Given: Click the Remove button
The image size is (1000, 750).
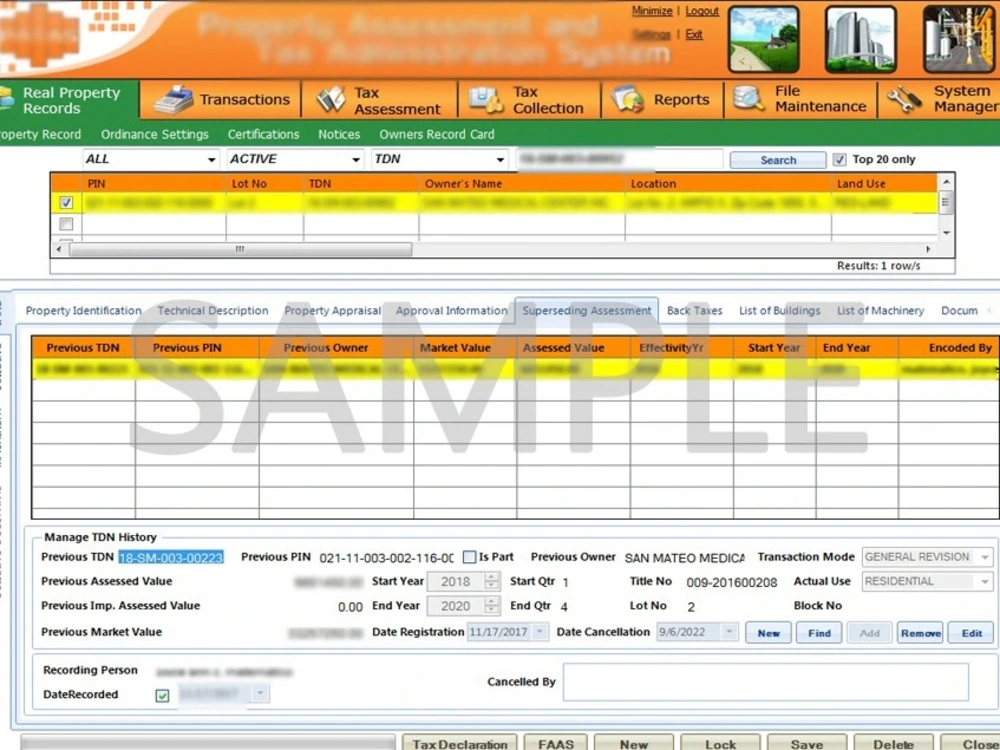Looking at the screenshot, I should 920,633.
